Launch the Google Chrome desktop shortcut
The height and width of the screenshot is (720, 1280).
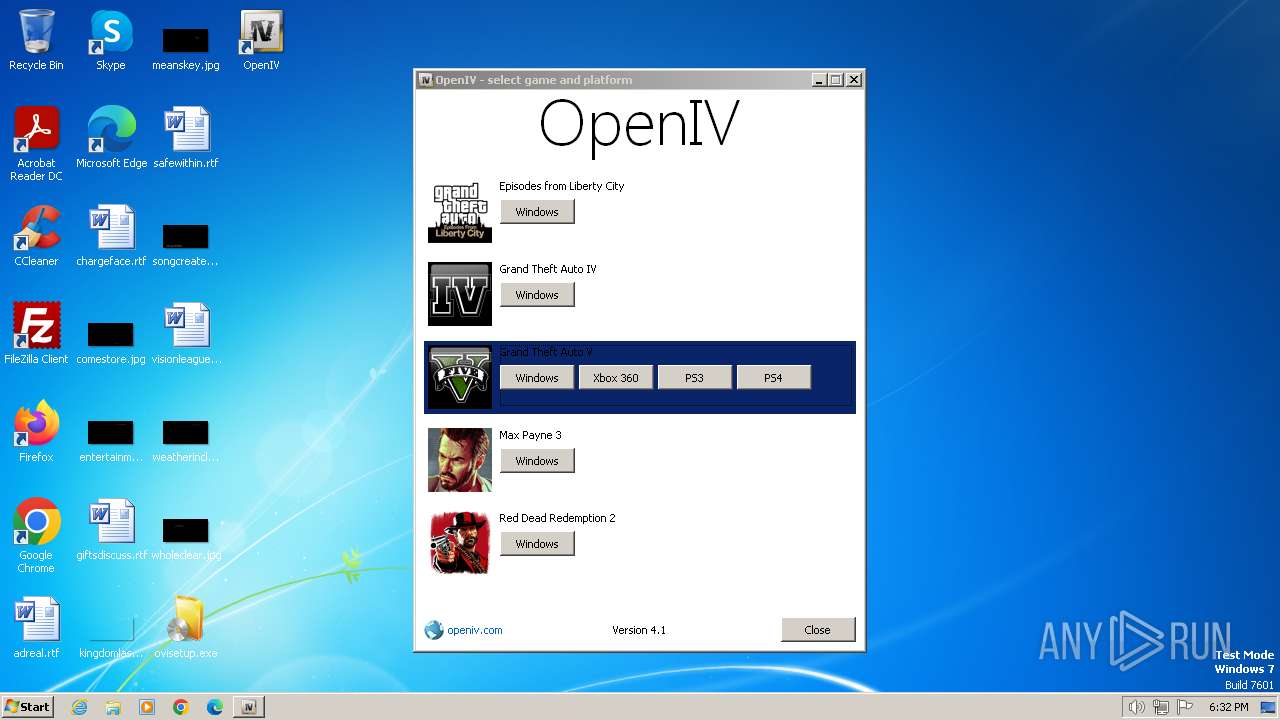(x=36, y=535)
